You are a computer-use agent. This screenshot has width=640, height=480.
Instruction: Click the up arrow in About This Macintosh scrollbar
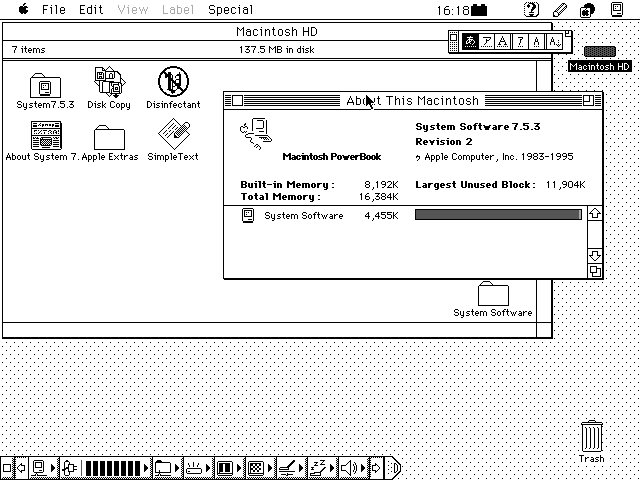pos(595,213)
